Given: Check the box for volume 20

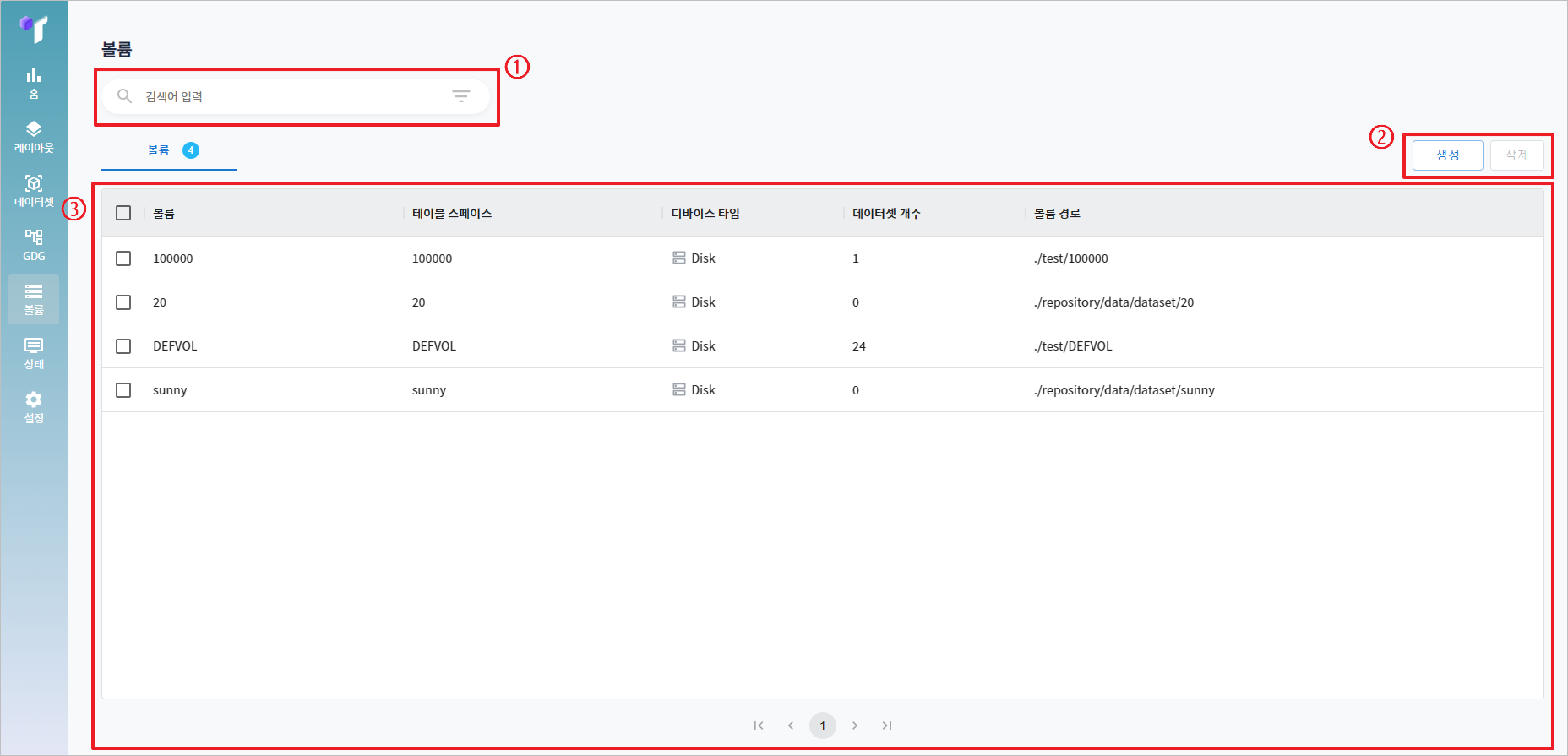Looking at the screenshot, I should pos(123,302).
